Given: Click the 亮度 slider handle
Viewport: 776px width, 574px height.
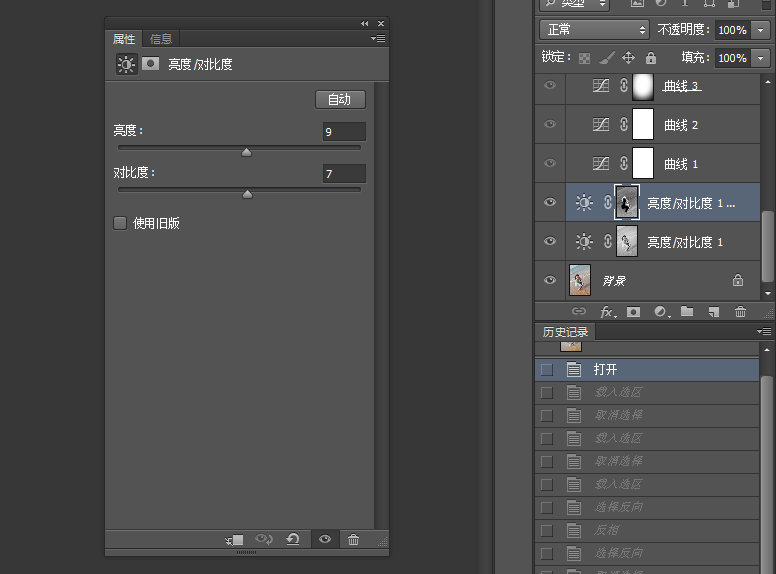Looking at the screenshot, I should click(x=246, y=152).
